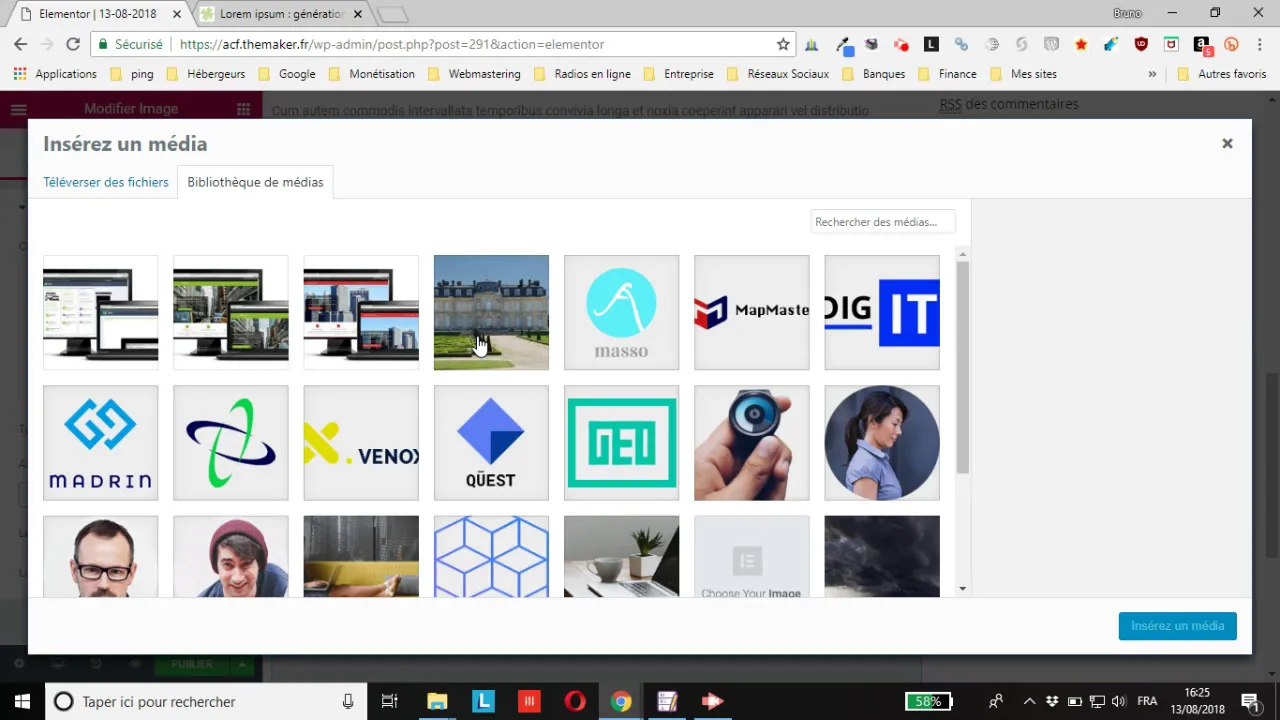Select the circular woman portrait thumbnail
Screen dimensions: 1280x720
coord(882,443)
